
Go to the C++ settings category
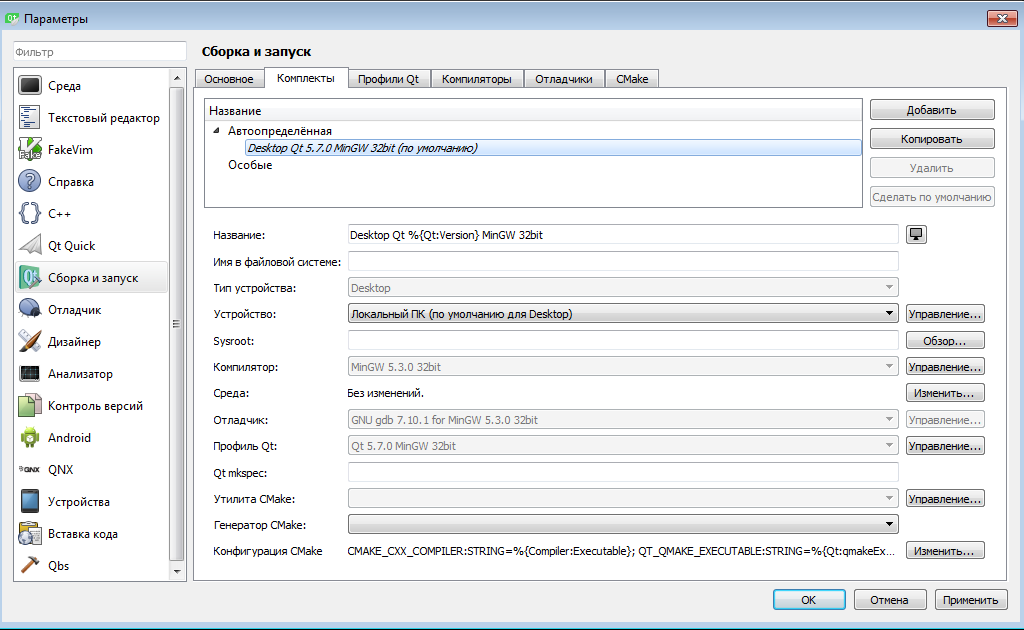(x=59, y=214)
